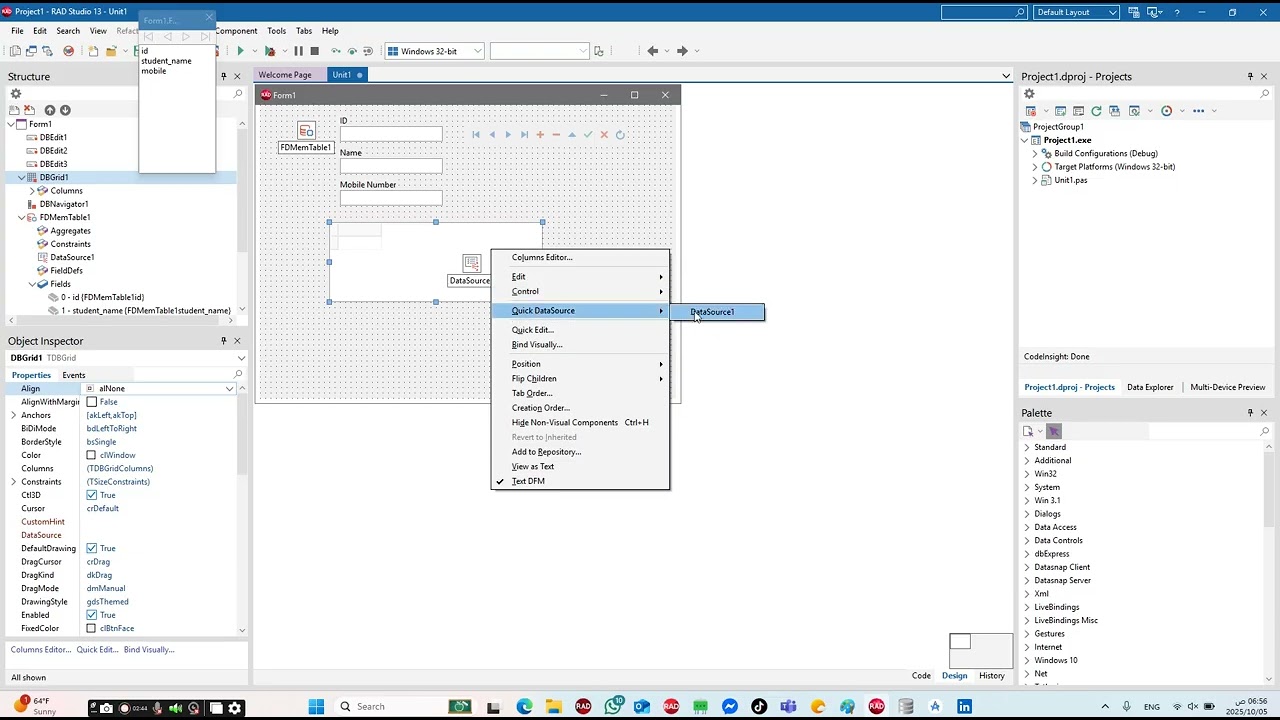
Task: Click the Structure panel gear icon
Action: (x=16, y=94)
